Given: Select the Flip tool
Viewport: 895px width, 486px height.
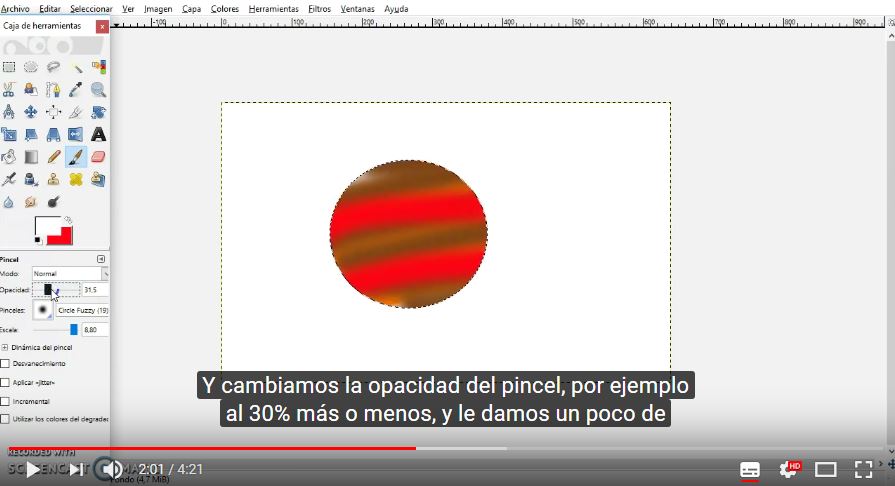Looking at the screenshot, I should click(x=76, y=134).
